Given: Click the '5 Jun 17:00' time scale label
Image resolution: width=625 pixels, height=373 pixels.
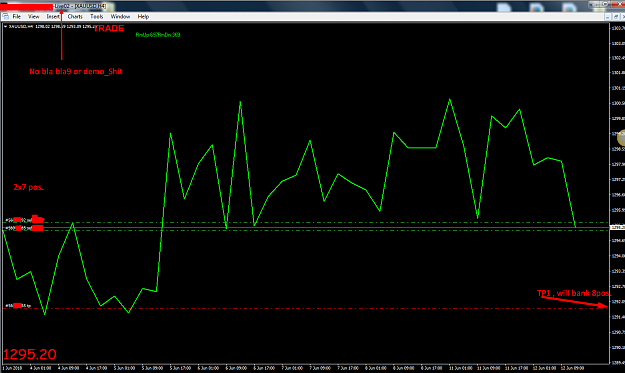Looking at the screenshot, I should 180,368.
